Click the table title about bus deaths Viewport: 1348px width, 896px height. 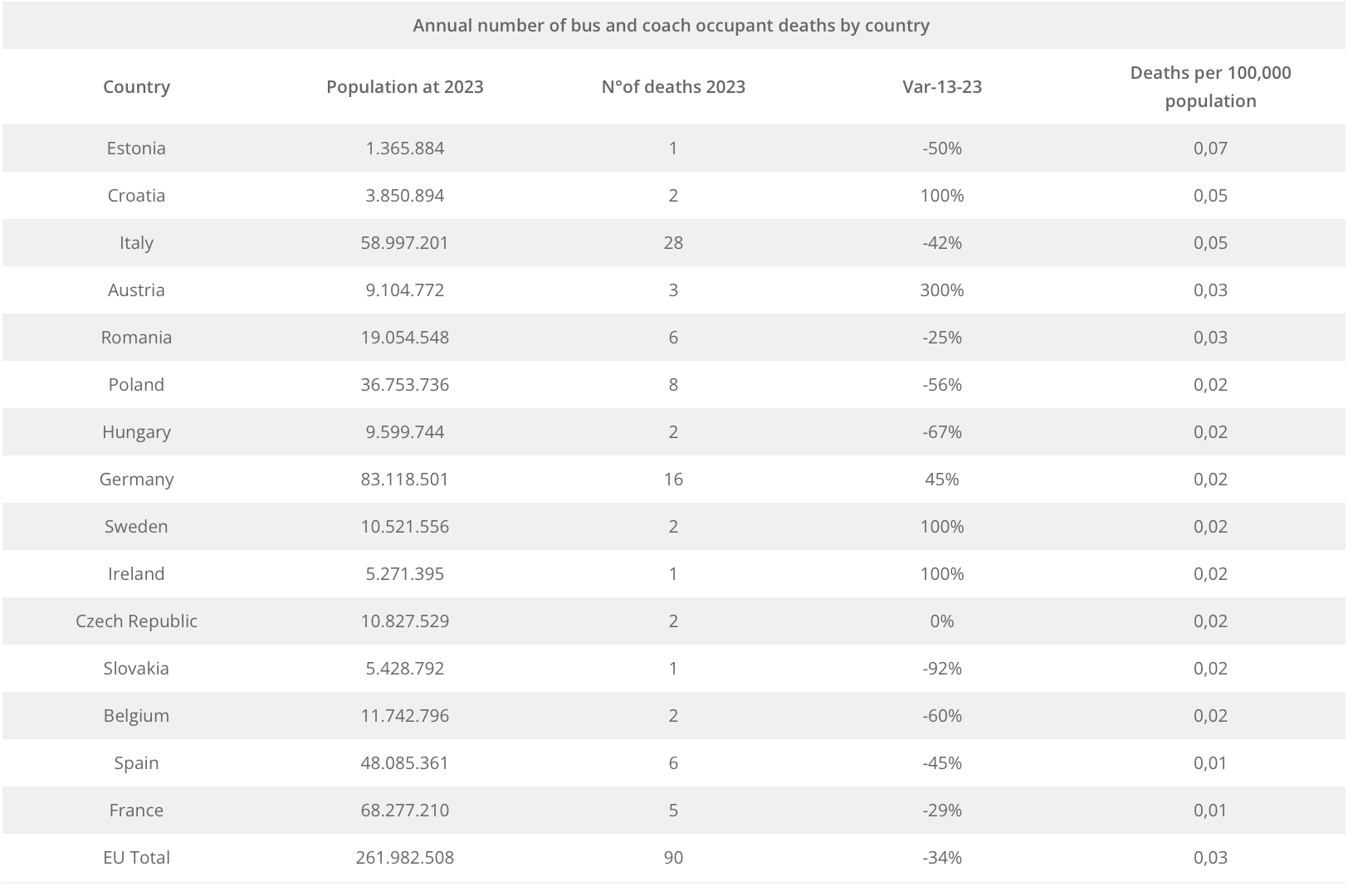671,26
